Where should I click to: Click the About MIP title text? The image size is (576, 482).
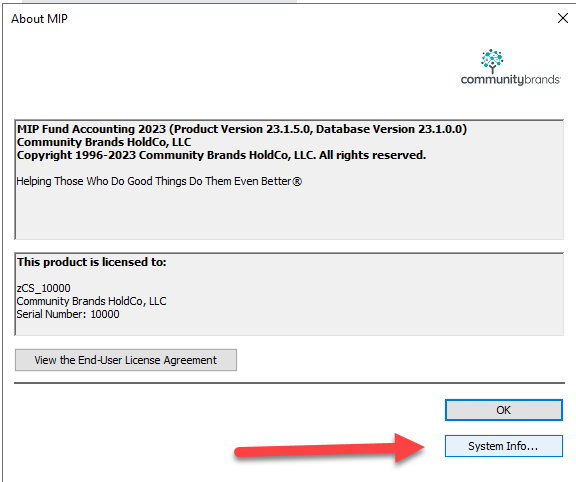(x=39, y=19)
